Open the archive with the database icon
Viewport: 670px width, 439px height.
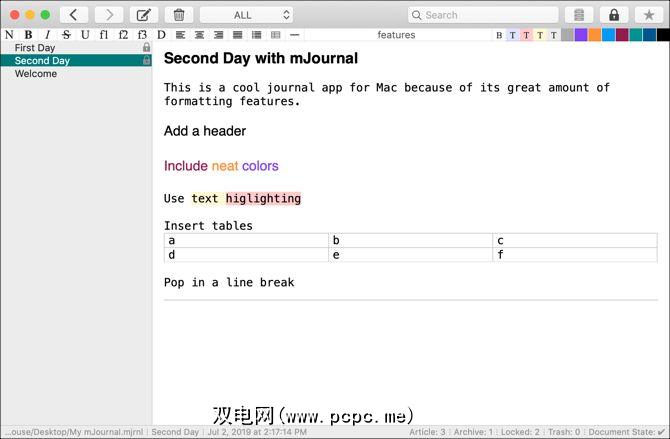coord(579,15)
